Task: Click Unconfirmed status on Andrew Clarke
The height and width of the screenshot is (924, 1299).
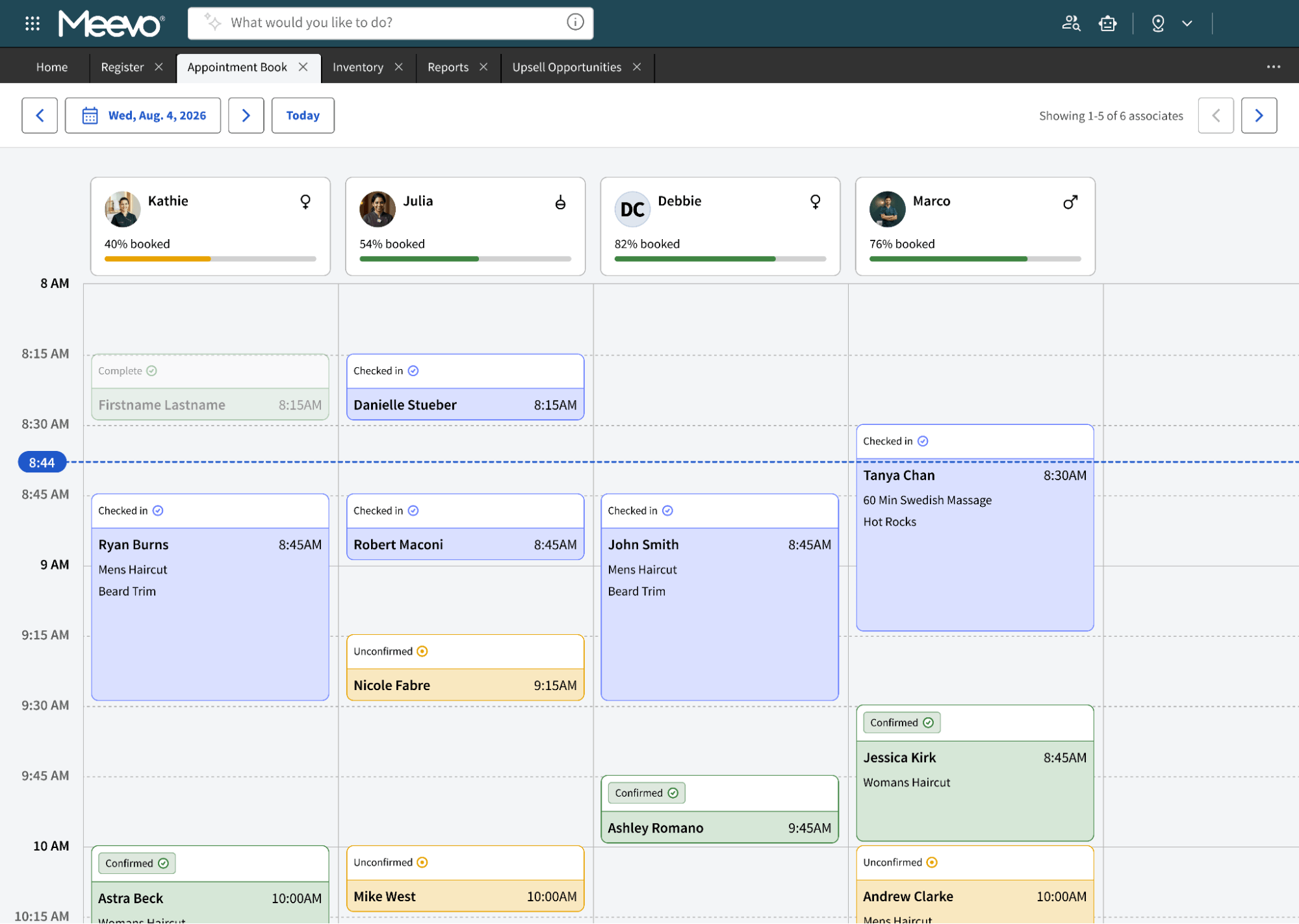Action: coord(900,863)
